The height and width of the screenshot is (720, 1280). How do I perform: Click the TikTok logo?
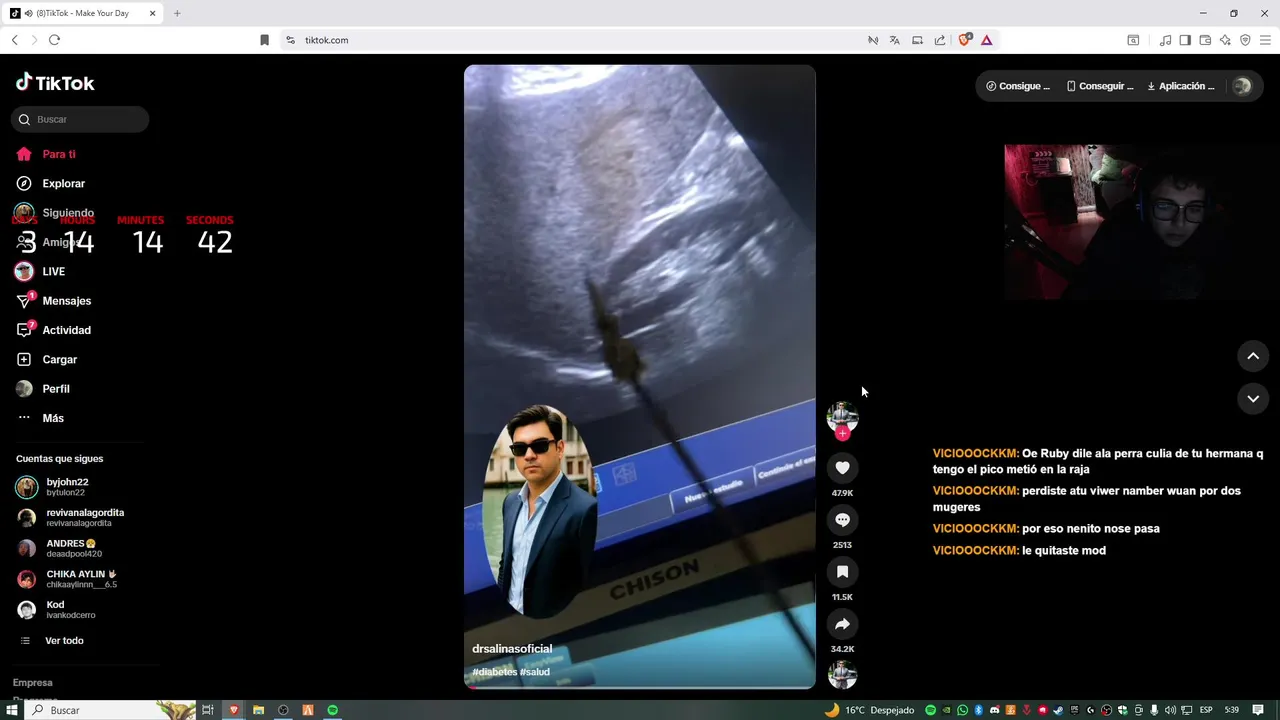[55, 83]
